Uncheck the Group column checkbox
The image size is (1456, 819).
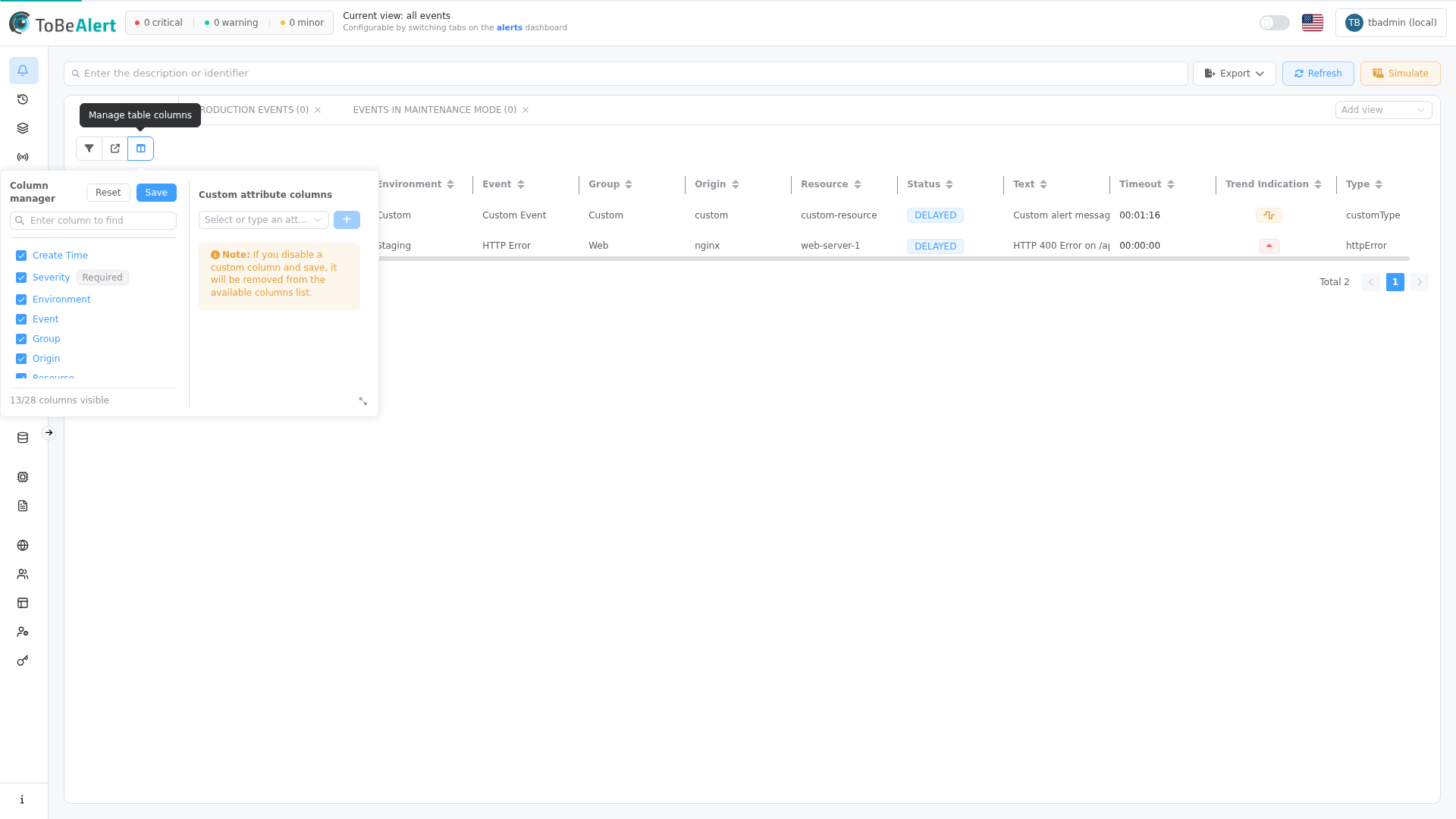(21, 339)
